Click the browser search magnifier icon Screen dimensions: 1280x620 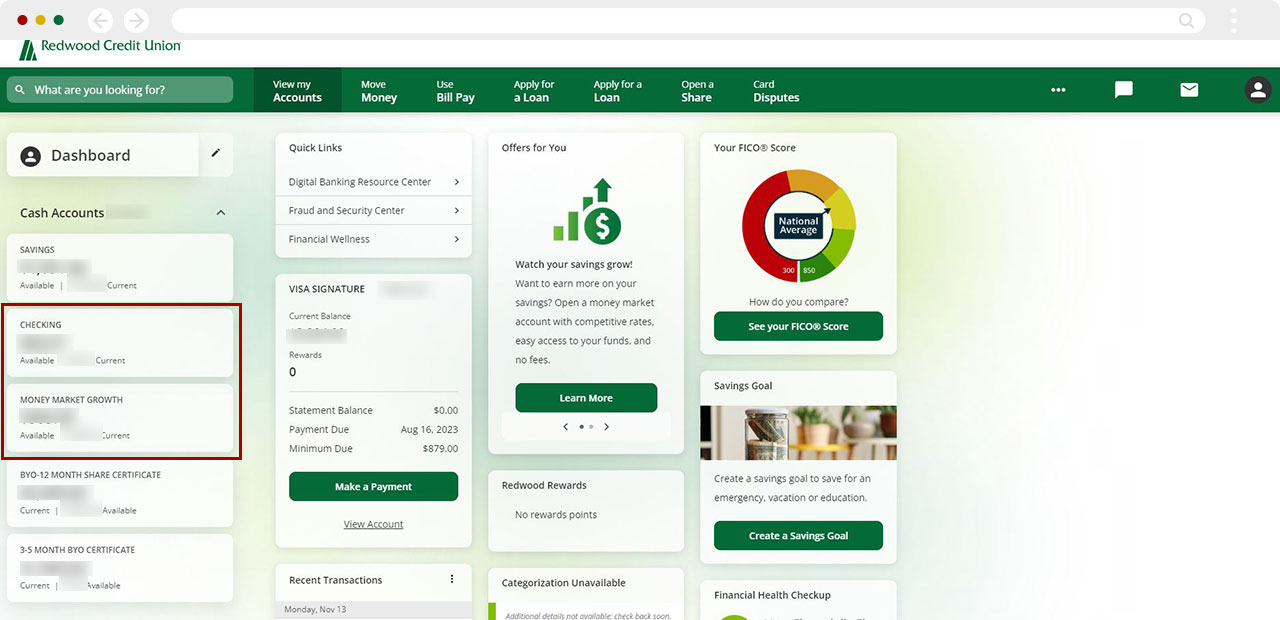[1186, 20]
